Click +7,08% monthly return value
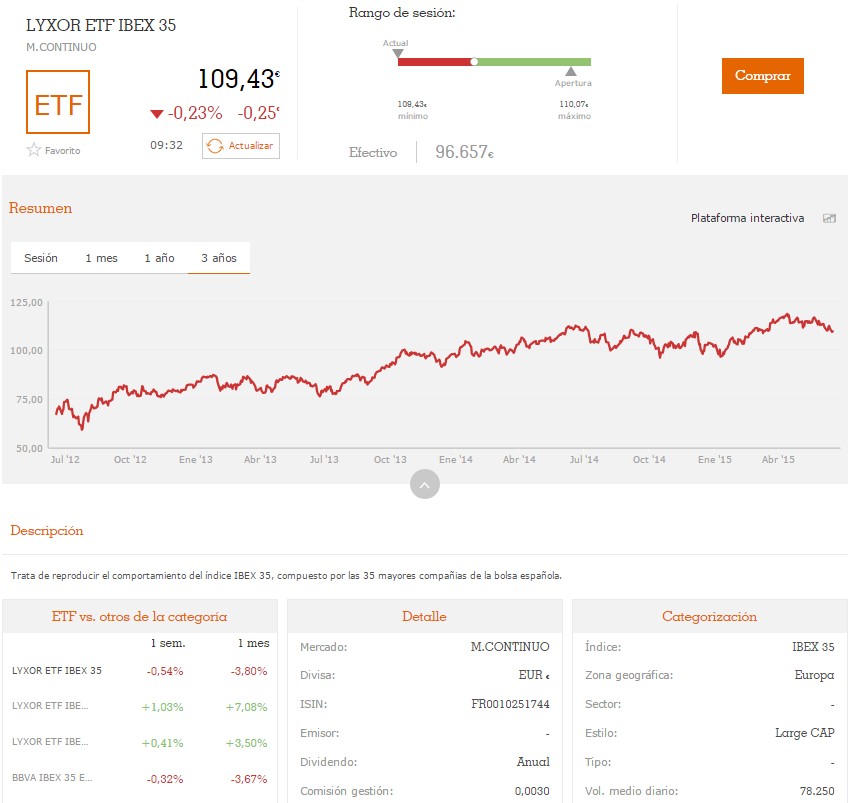Viewport: 854px width, 803px height. 247,707
